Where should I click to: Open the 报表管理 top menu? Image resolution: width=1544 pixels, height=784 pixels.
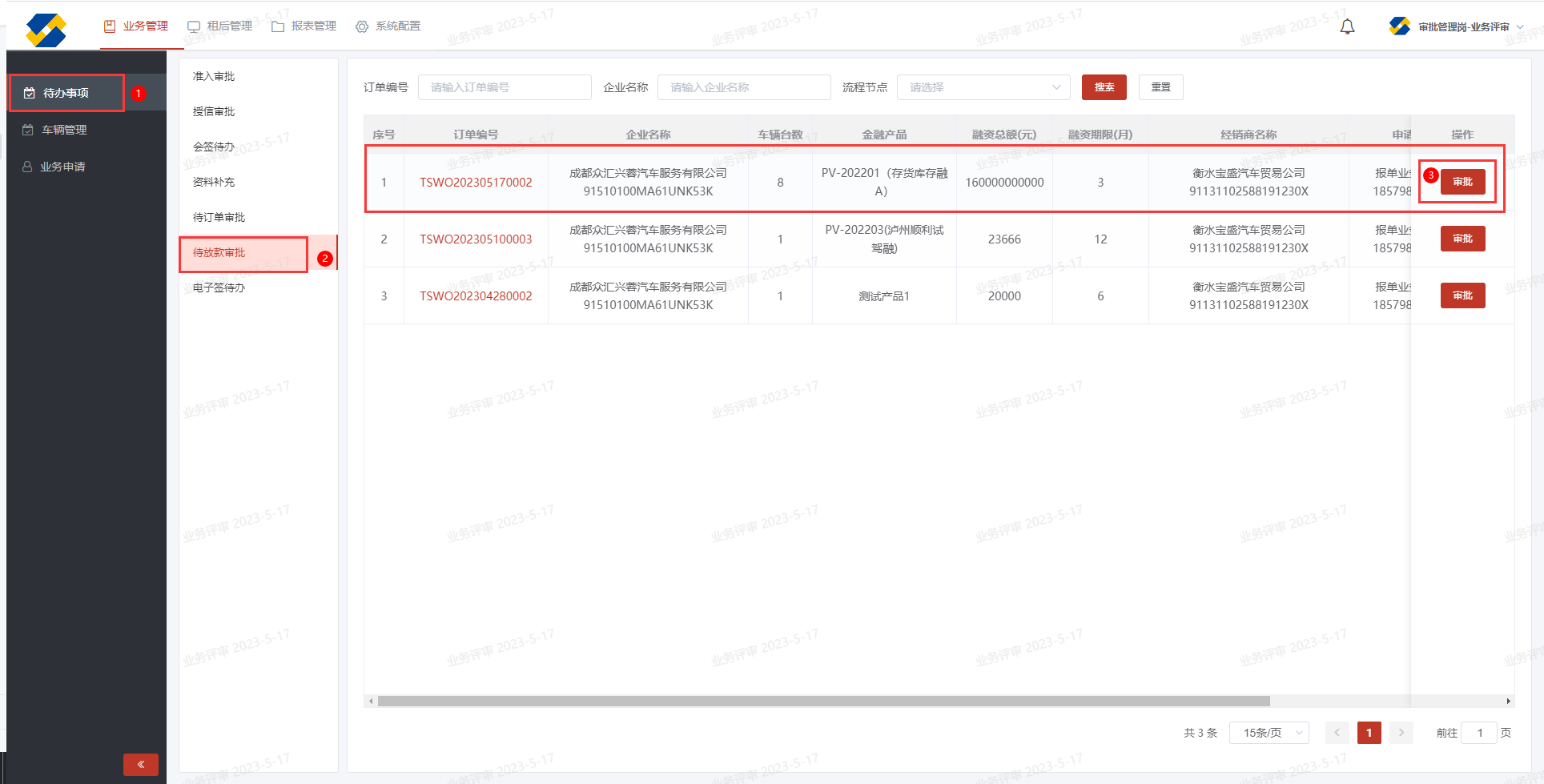coord(304,26)
